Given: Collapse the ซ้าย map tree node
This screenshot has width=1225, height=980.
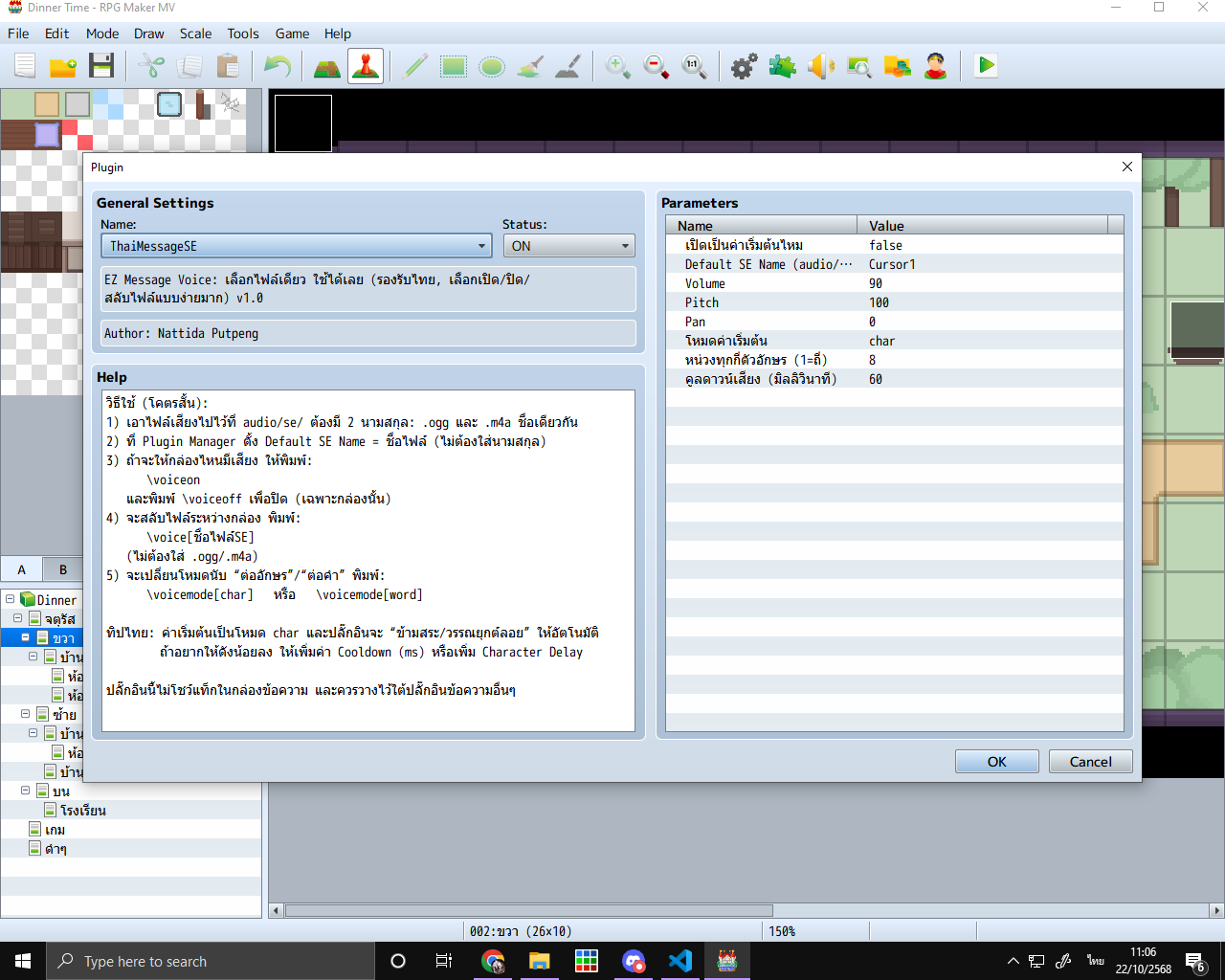Looking at the screenshot, I should (x=26, y=714).
